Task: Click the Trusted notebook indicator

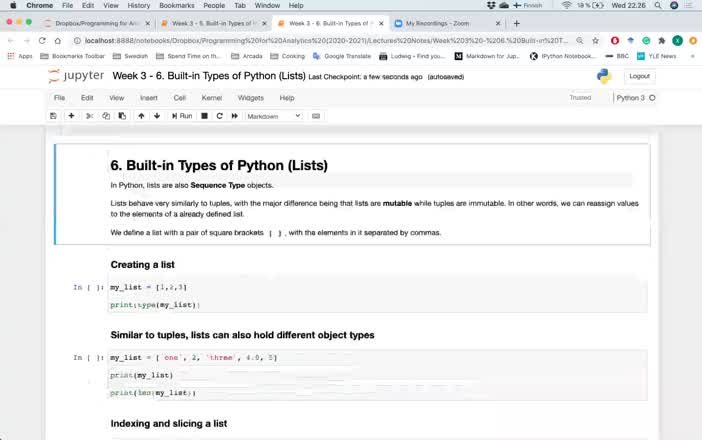Action: (580, 98)
